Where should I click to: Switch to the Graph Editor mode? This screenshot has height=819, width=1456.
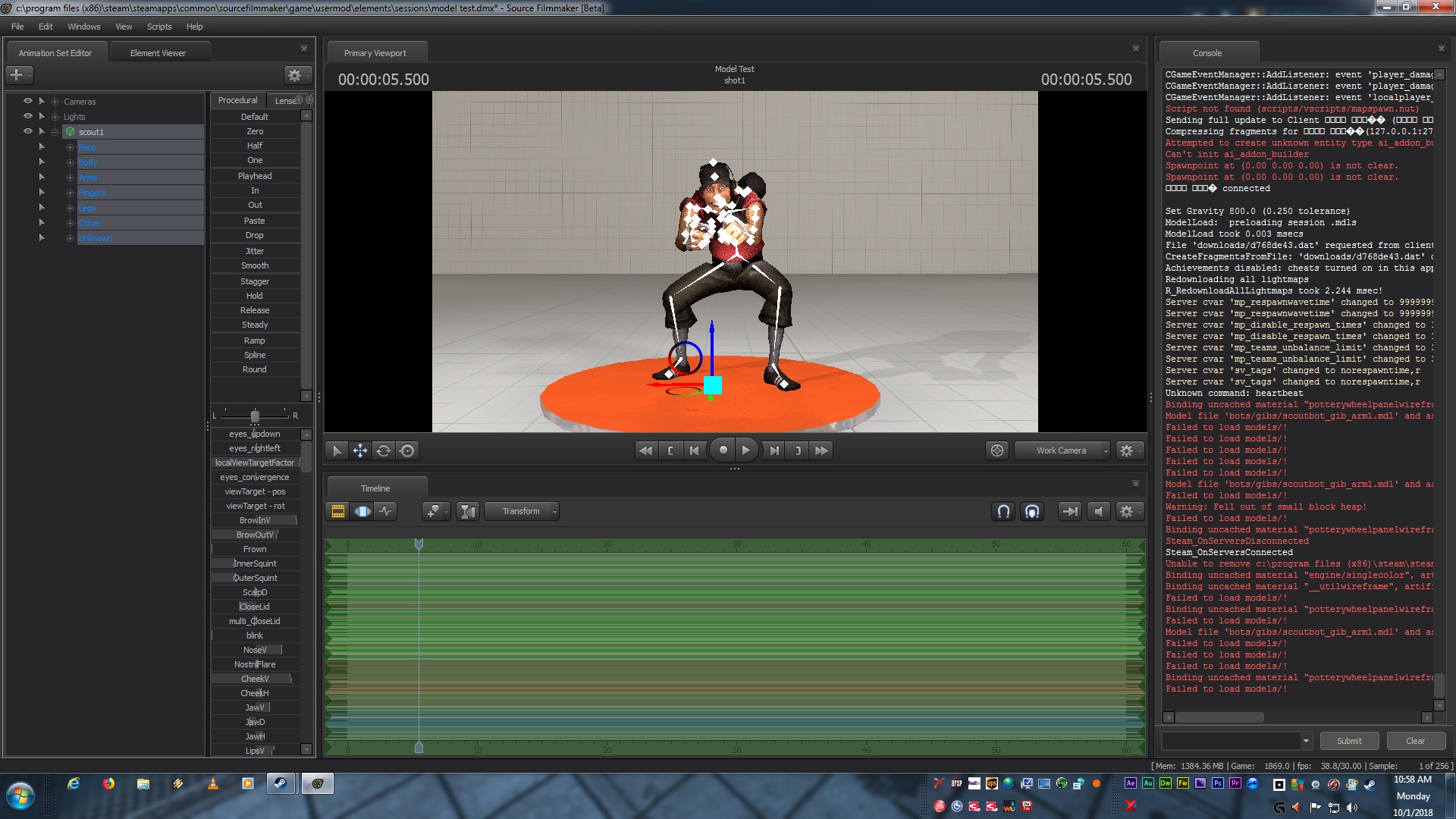[x=386, y=511]
